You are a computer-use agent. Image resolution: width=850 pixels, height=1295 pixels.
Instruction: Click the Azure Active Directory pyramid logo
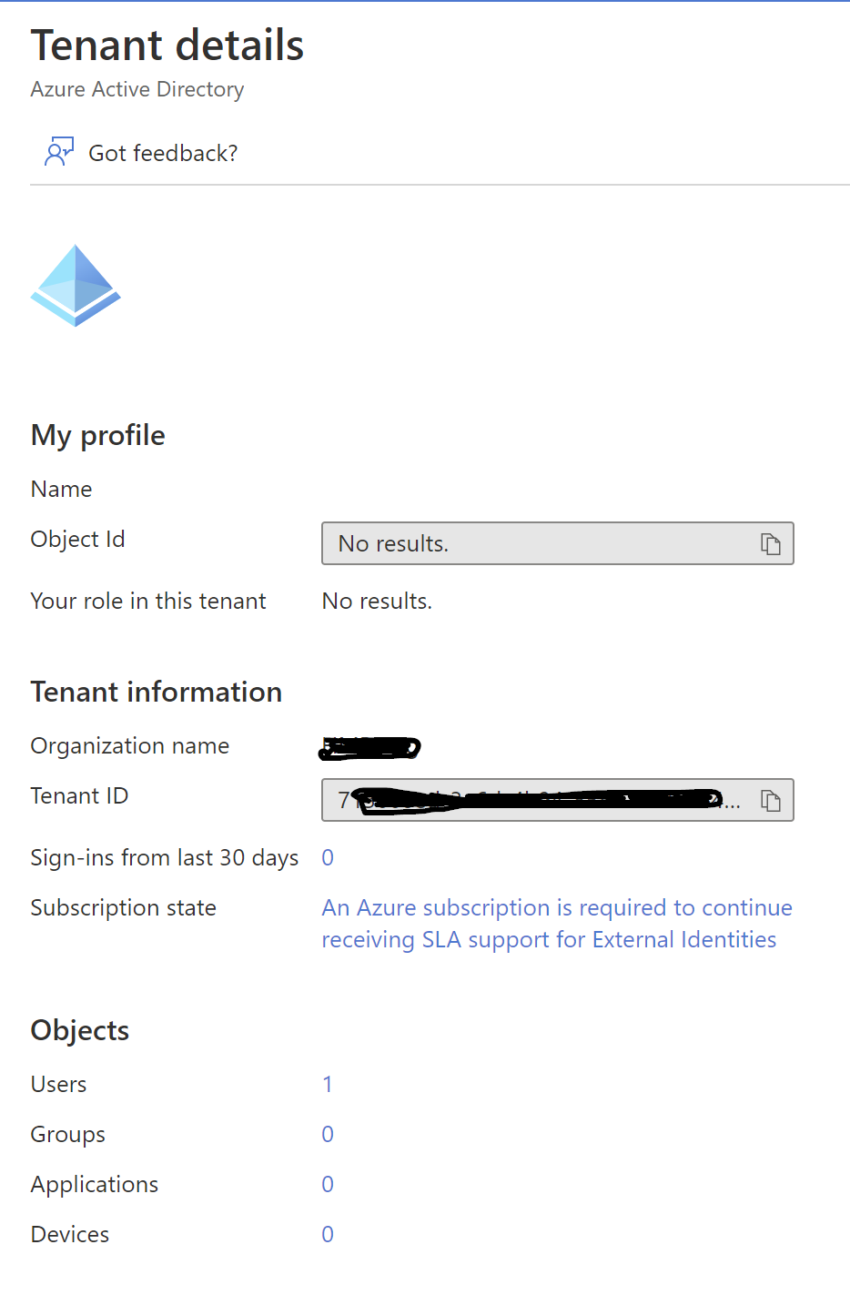click(x=76, y=285)
